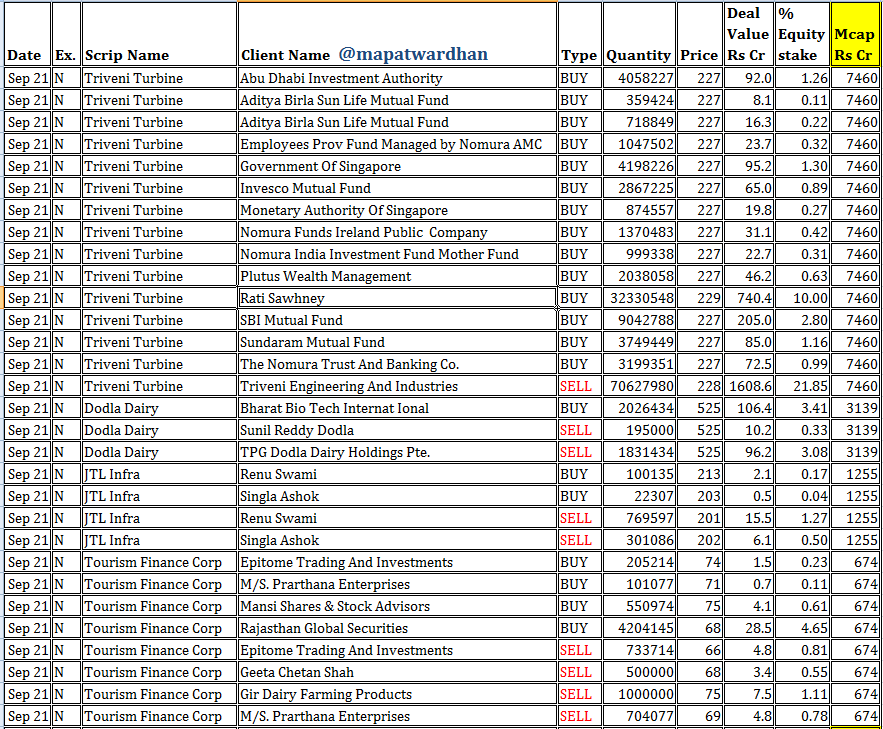Select Nomura India Investment Fund Mother Fund

[x=398, y=254]
